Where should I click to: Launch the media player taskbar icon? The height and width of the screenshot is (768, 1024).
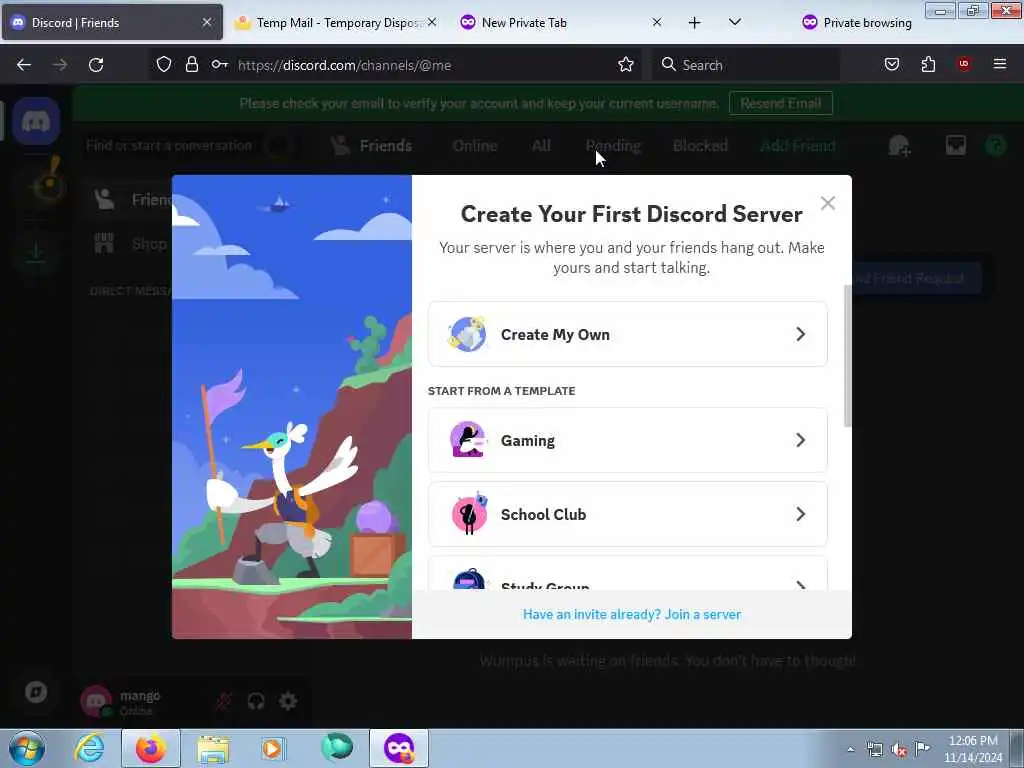tap(272, 748)
